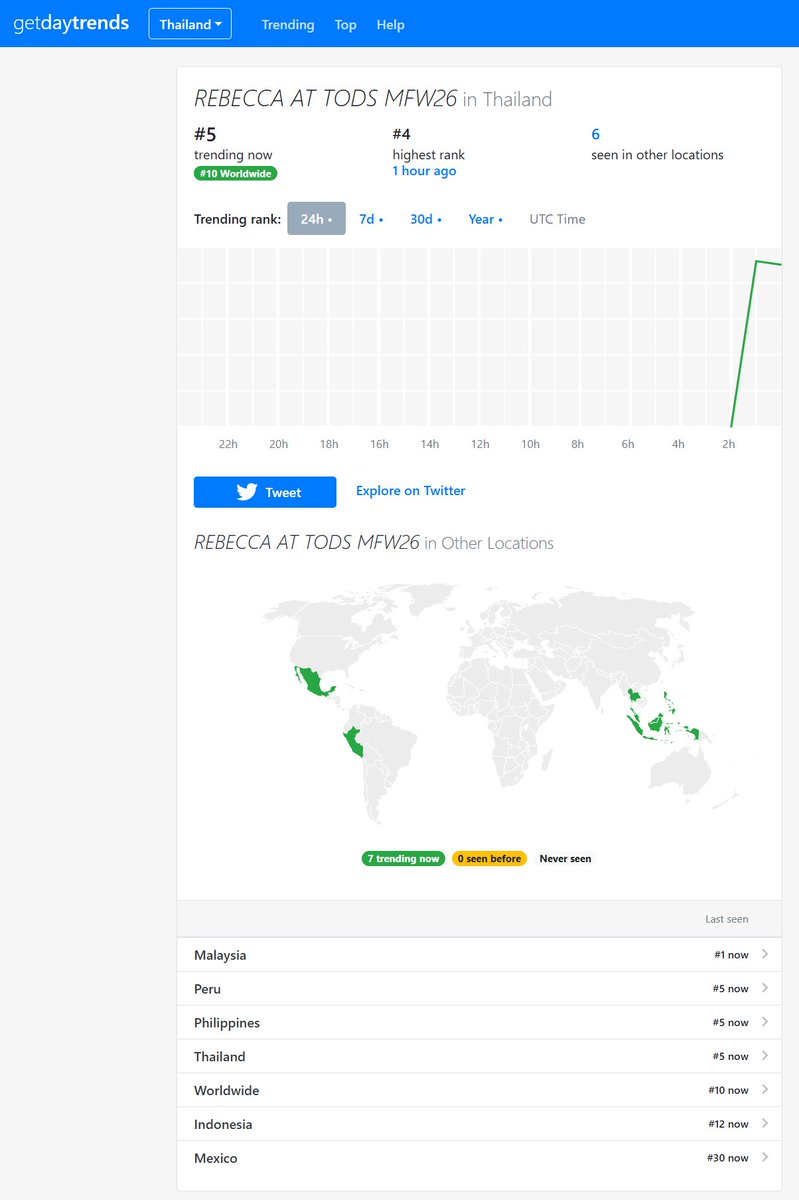Screen dimensions: 799x1200
Task: Open the Worldwide location row
Action: (479, 1091)
